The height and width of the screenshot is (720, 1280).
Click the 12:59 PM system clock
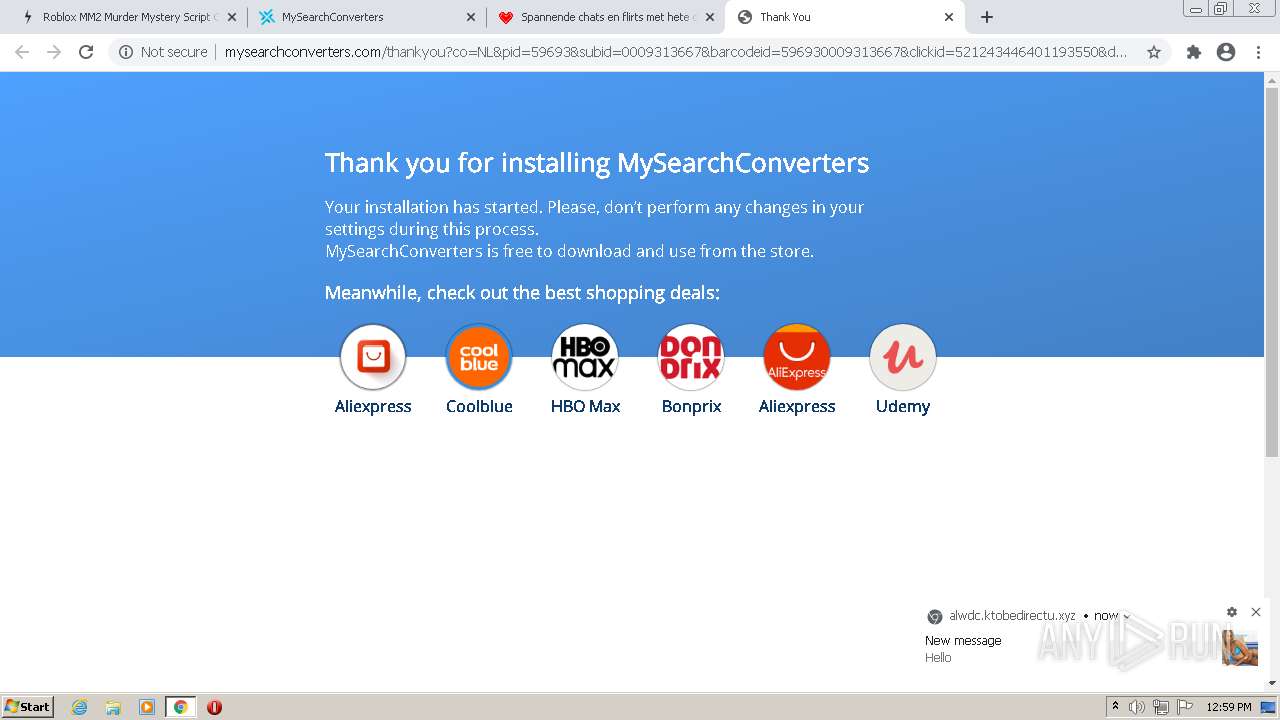pyautogui.click(x=1229, y=707)
